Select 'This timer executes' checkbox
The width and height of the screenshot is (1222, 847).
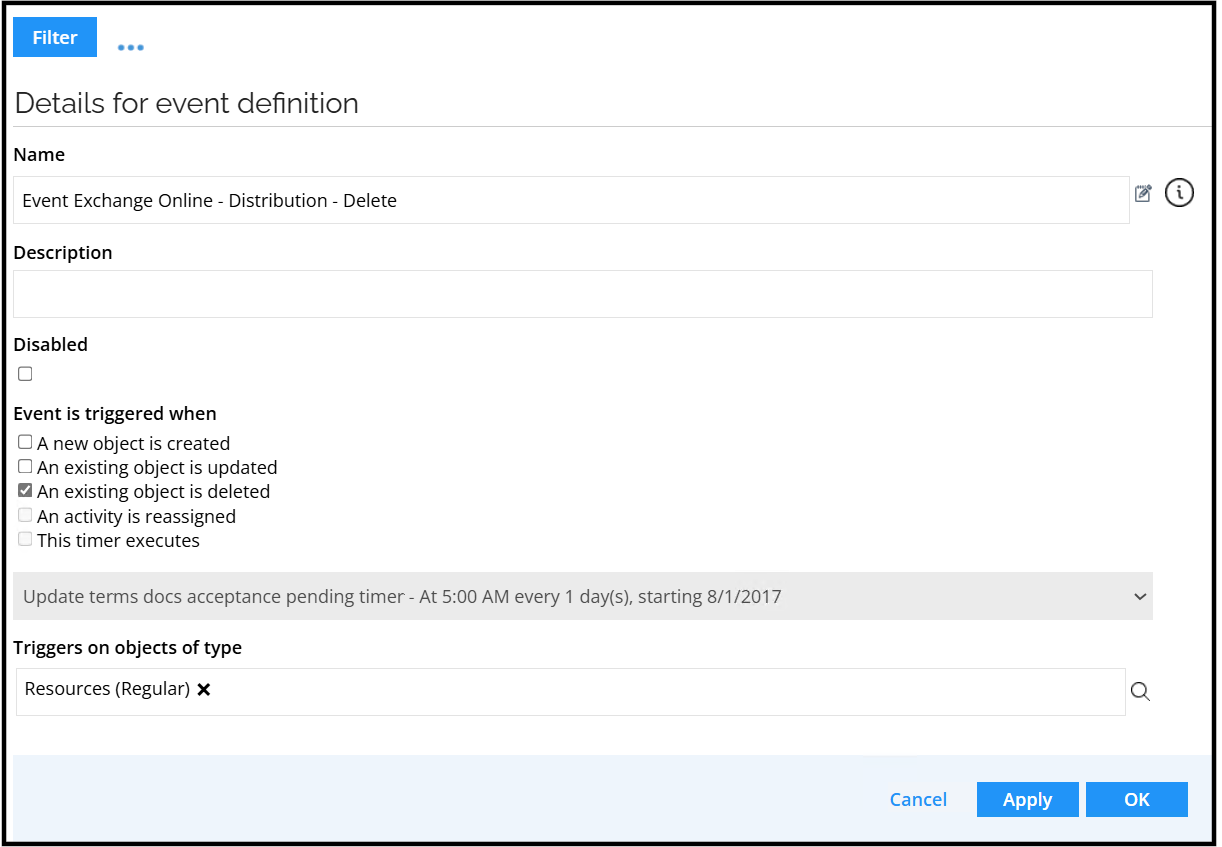[25, 539]
